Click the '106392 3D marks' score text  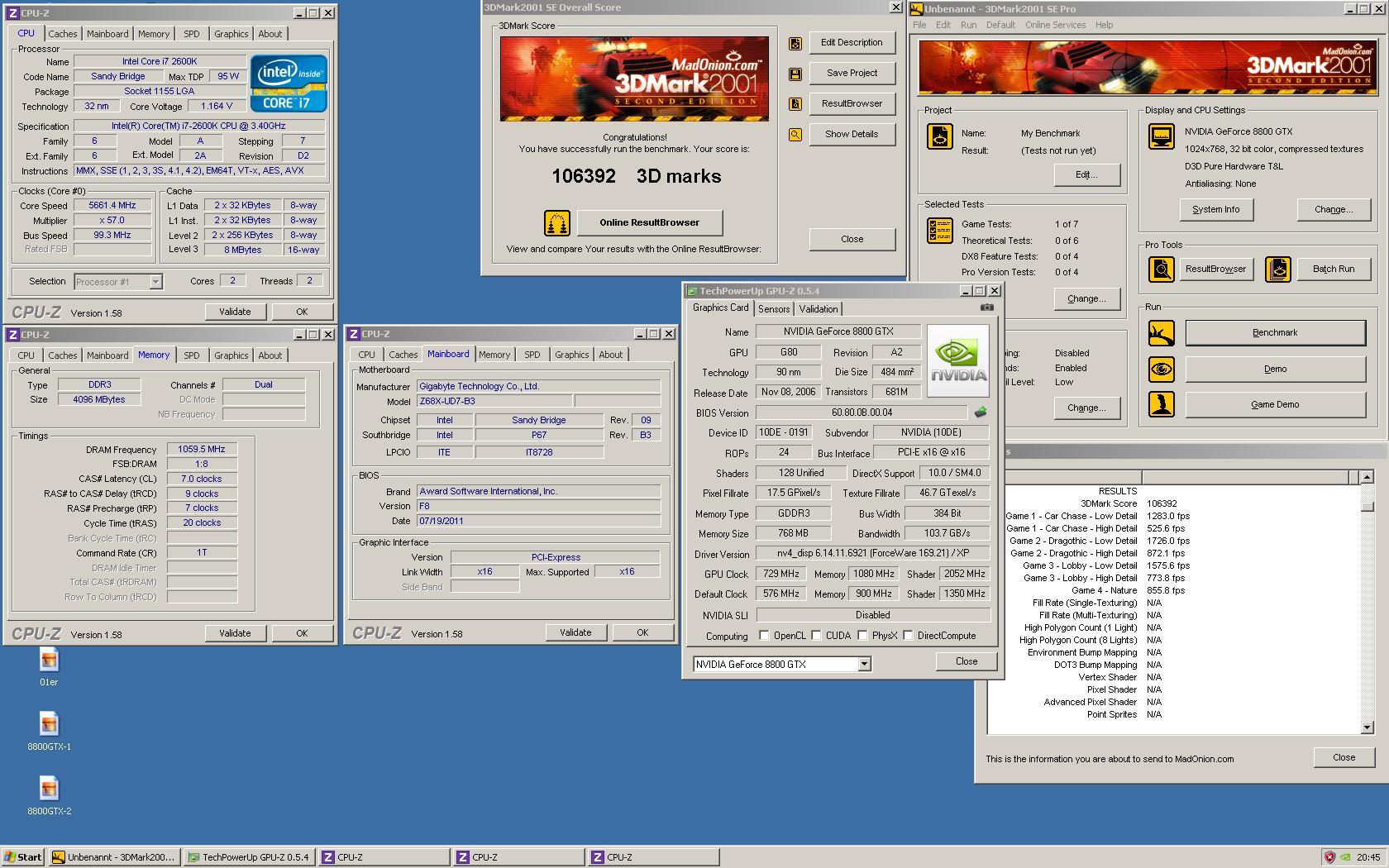point(636,177)
